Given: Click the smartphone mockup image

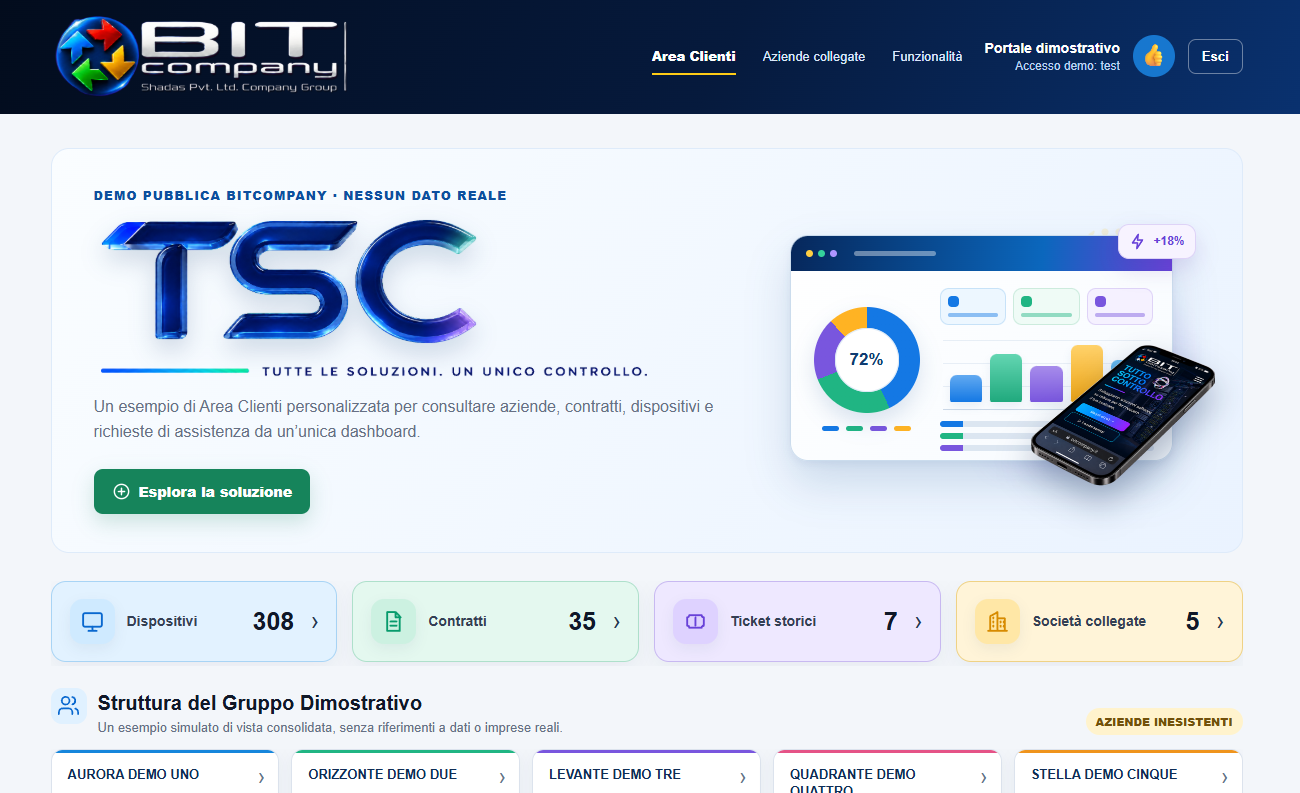Looking at the screenshot, I should coord(1122,416).
